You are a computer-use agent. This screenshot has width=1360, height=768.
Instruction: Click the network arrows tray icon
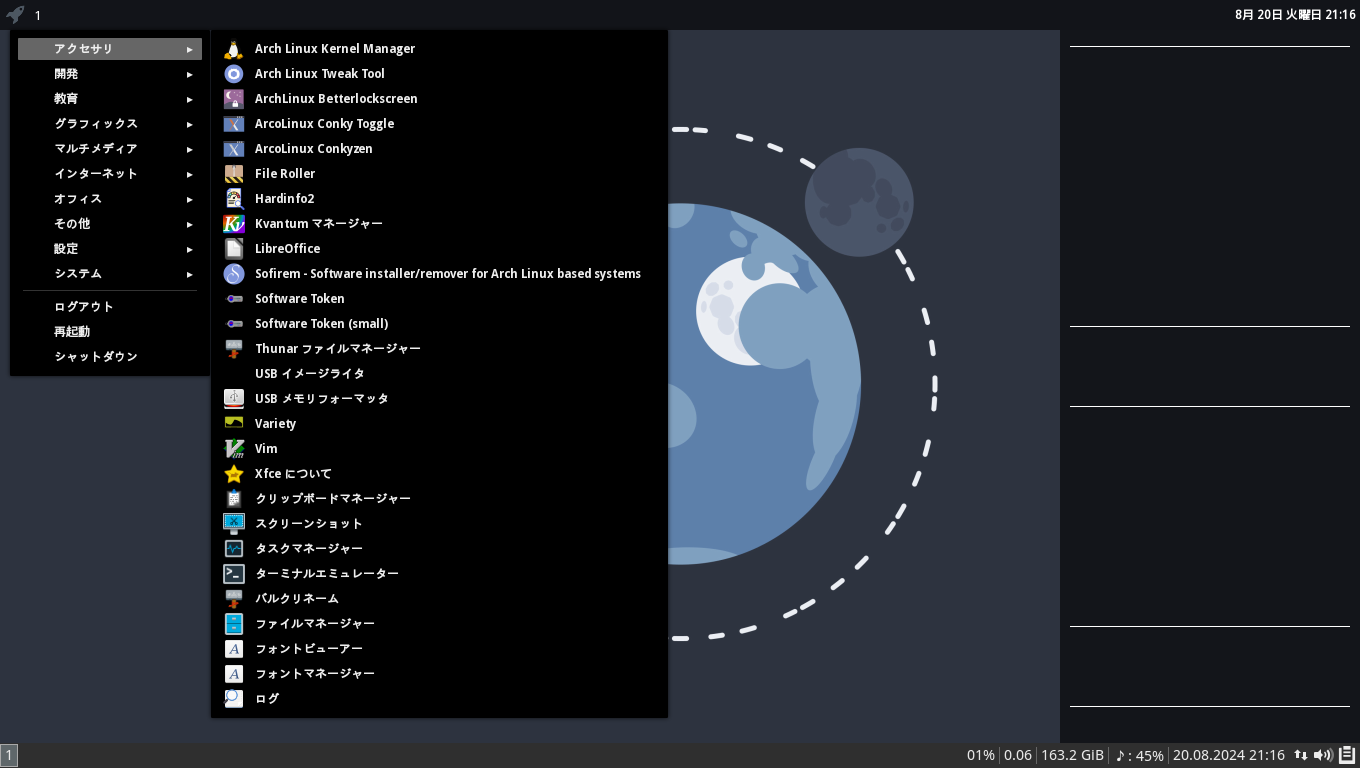(1301, 755)
